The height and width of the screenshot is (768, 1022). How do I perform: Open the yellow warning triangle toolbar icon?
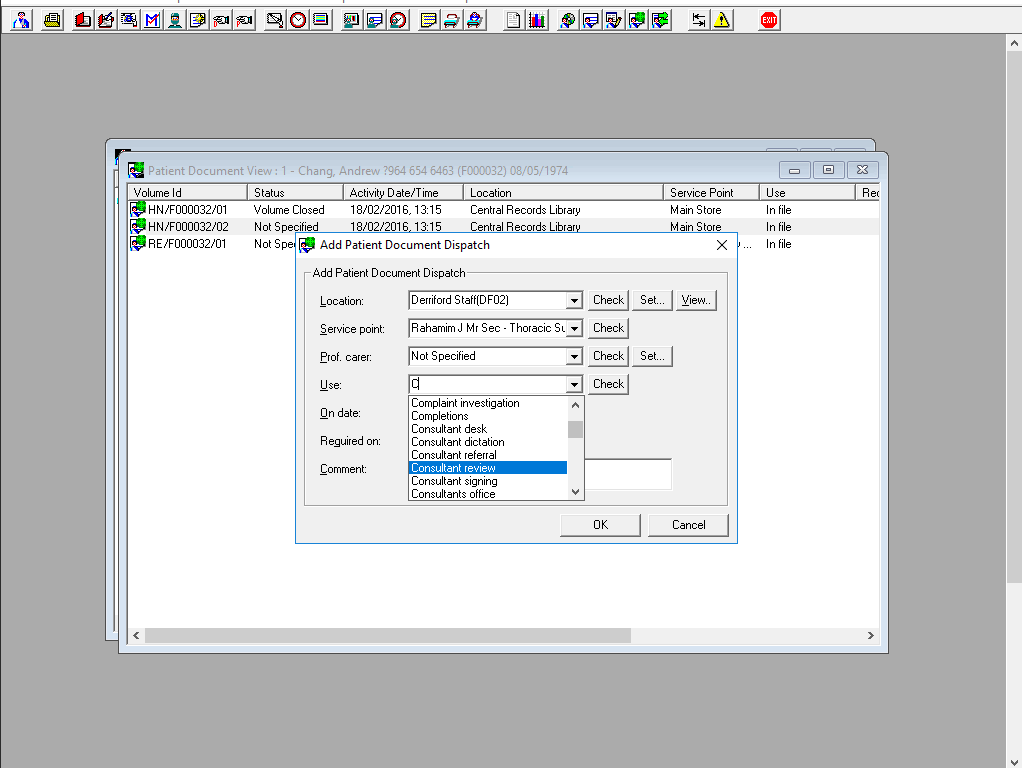(x=722, y=20)
